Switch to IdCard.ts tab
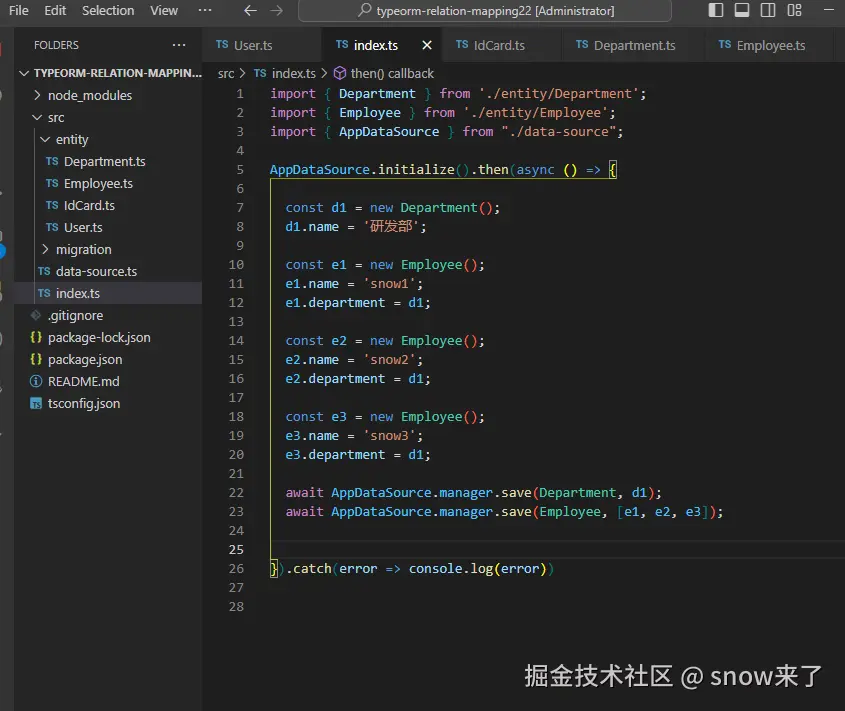 [x=501, y=45]
